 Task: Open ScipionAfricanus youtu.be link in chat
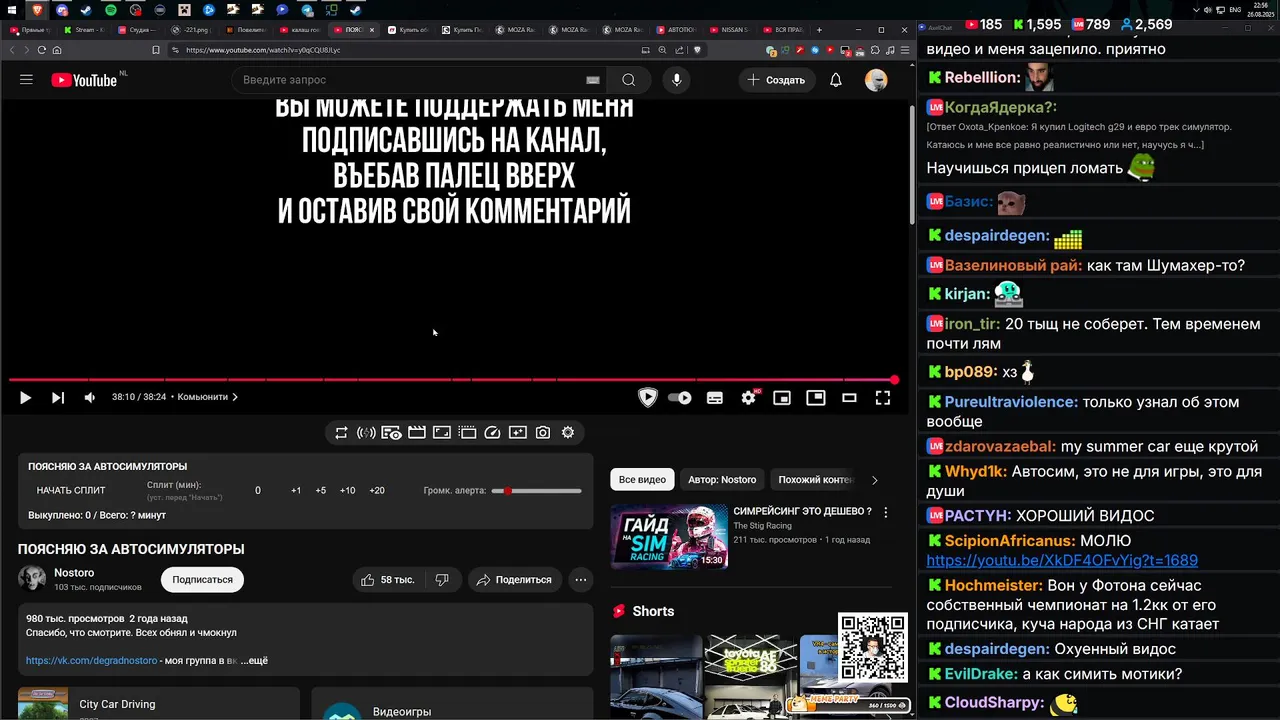1062,561
